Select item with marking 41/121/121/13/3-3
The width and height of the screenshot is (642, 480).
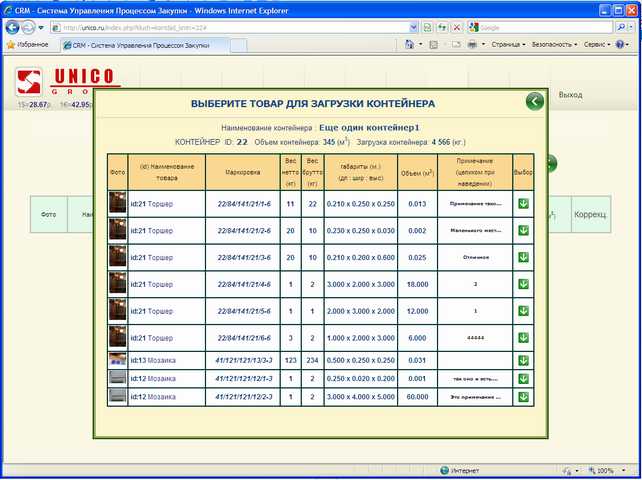coord(523,360)
